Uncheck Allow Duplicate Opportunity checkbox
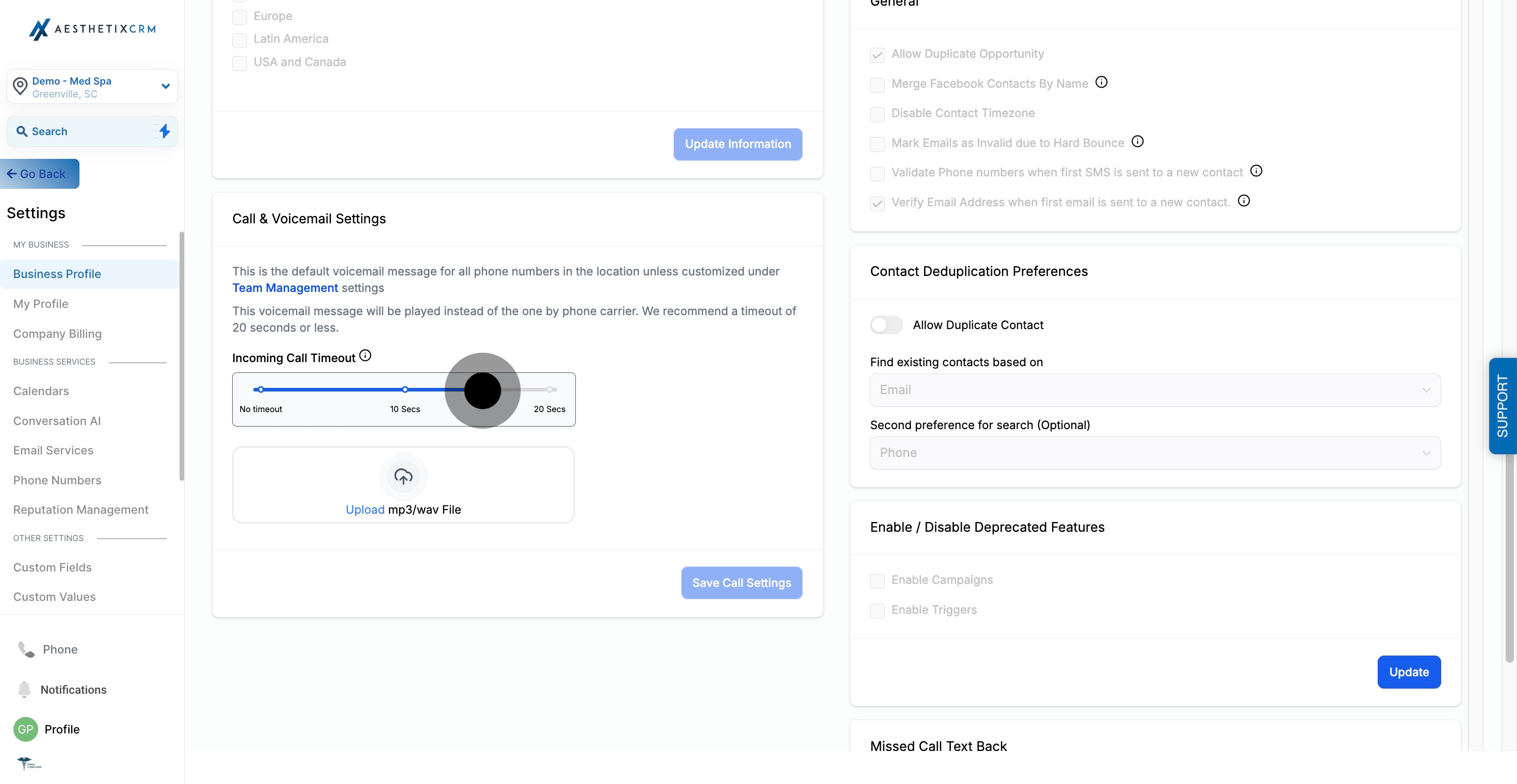 pos(877,55)
